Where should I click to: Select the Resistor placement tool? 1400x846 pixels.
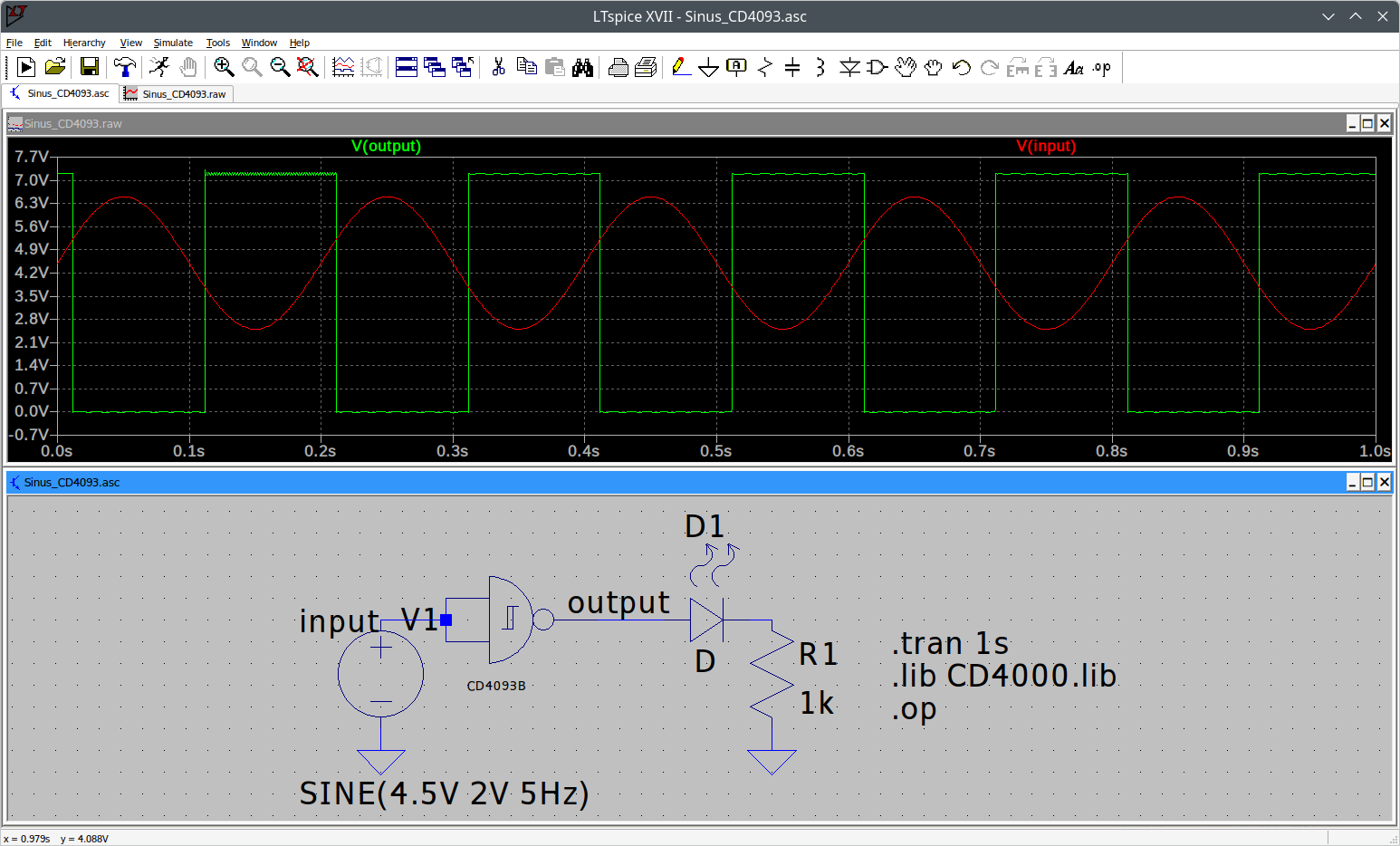pyautogui.click(x=763, y=66)
